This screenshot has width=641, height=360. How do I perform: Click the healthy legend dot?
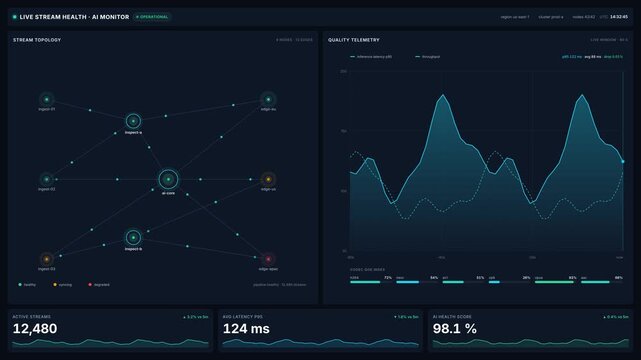(20, 284)
